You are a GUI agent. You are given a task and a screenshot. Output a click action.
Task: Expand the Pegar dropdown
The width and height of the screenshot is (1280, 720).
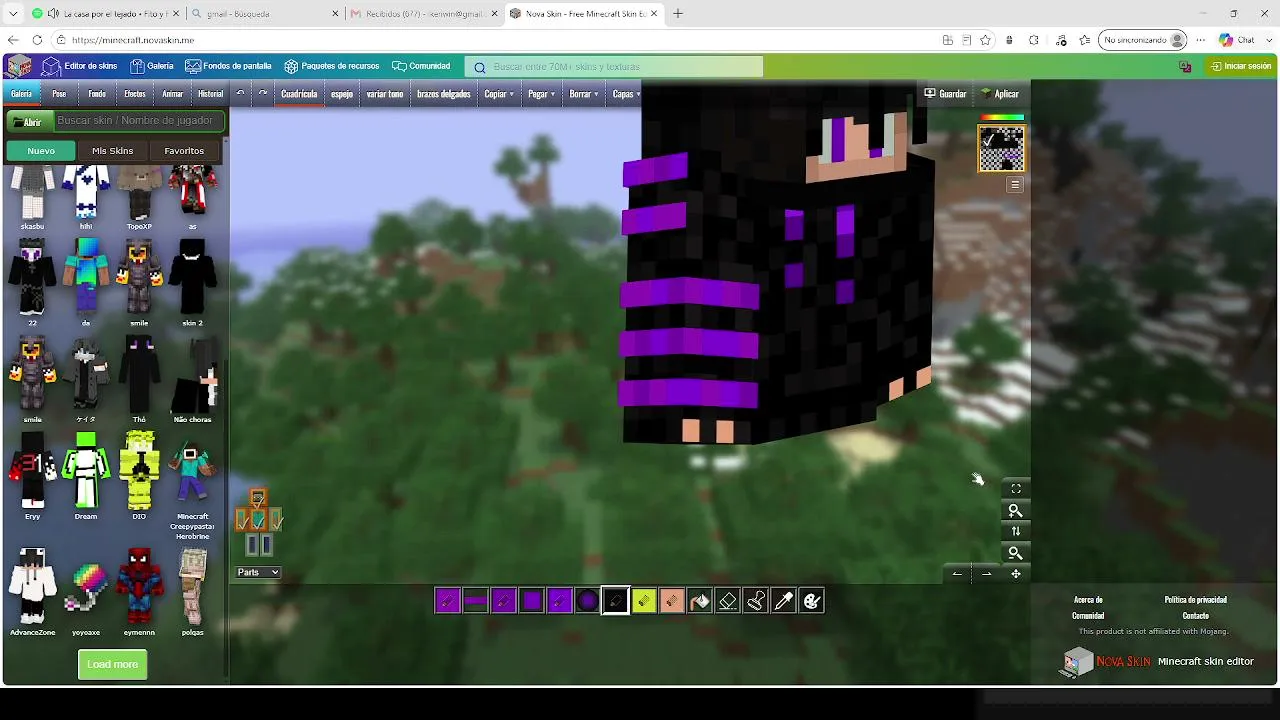point(542,94)
